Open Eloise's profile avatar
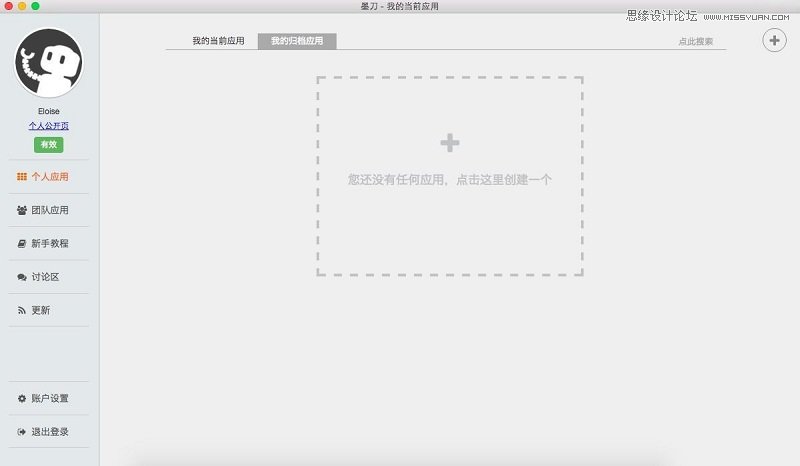 click(48, 62)
